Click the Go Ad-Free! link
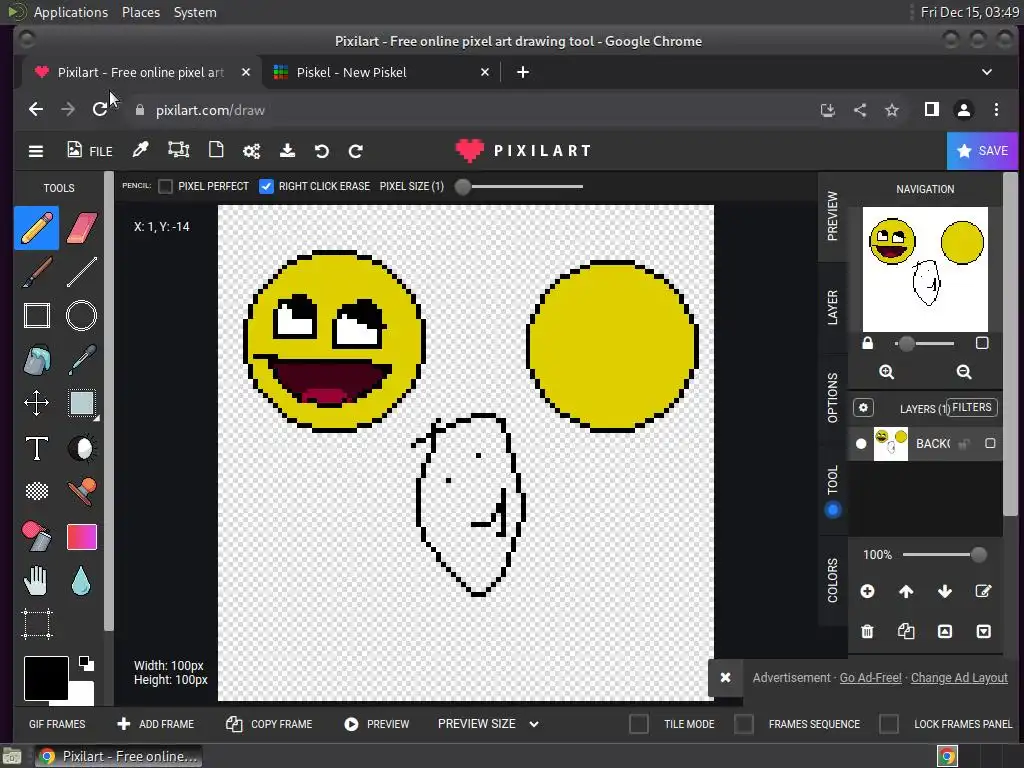The image size is (1024, 768). click(870, 678)
